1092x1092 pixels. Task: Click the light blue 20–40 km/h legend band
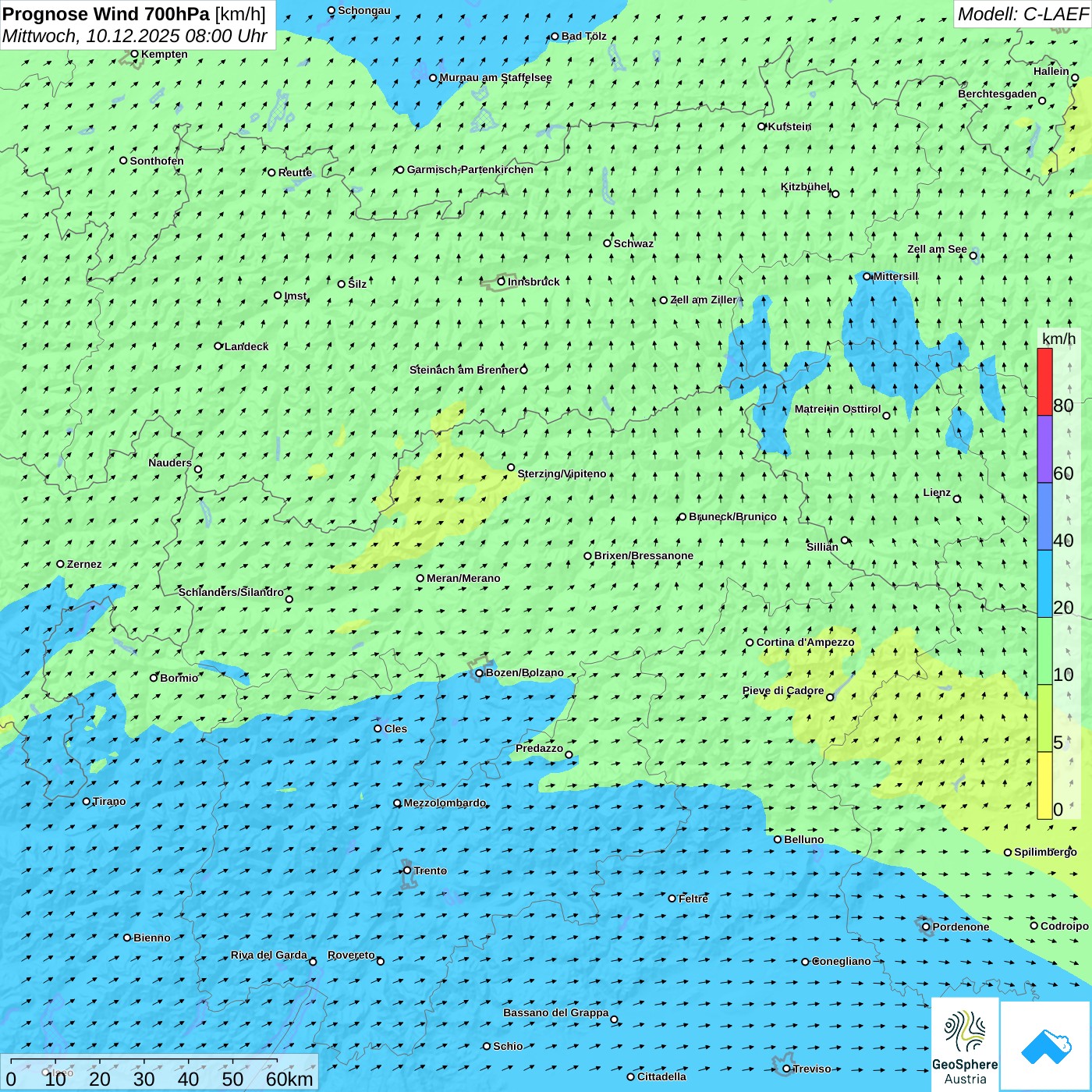pyautogui.click(x=1044, y=583)
